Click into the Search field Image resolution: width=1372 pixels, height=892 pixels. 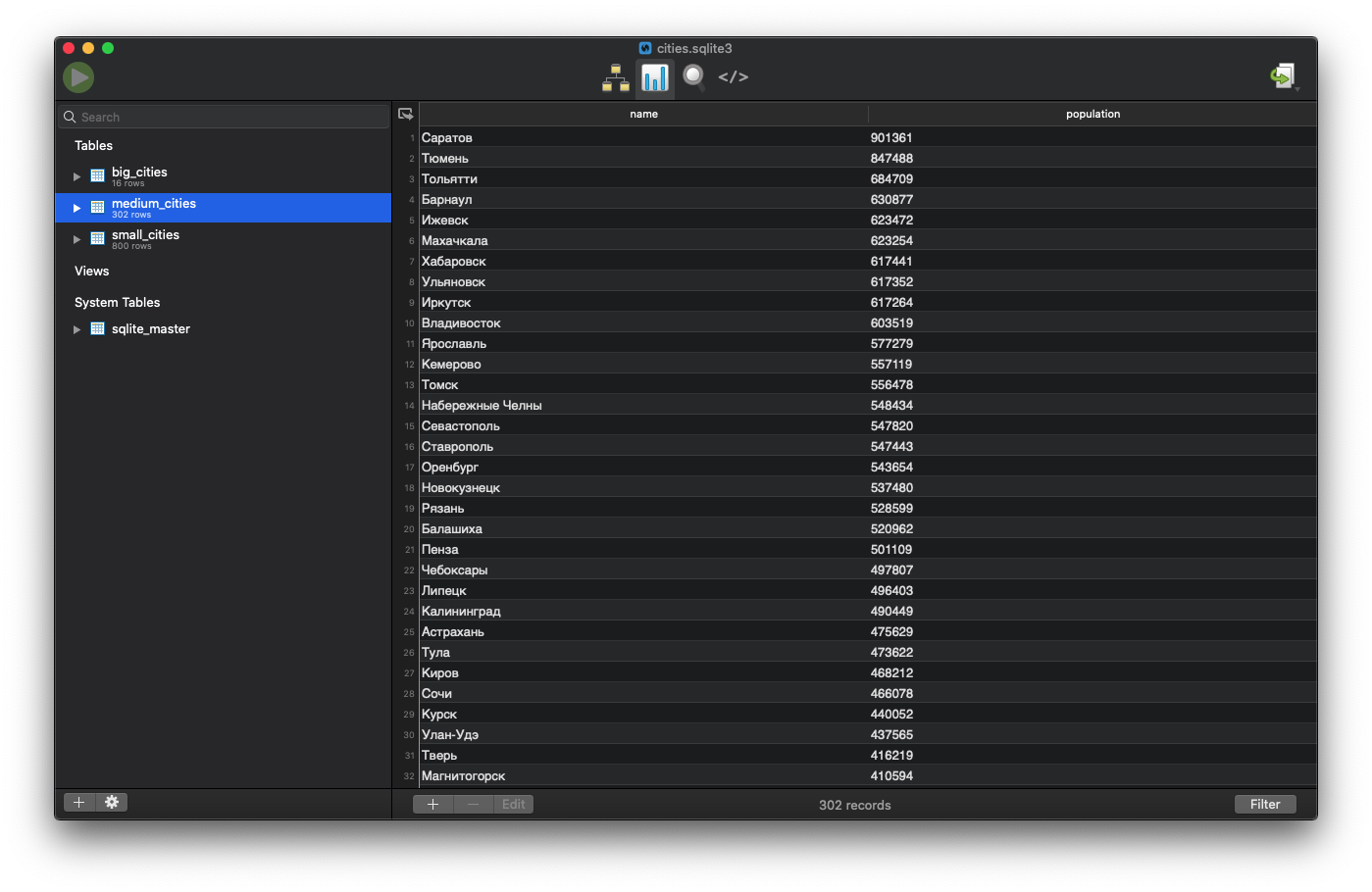pyautogui.click(x=224, y=117)
